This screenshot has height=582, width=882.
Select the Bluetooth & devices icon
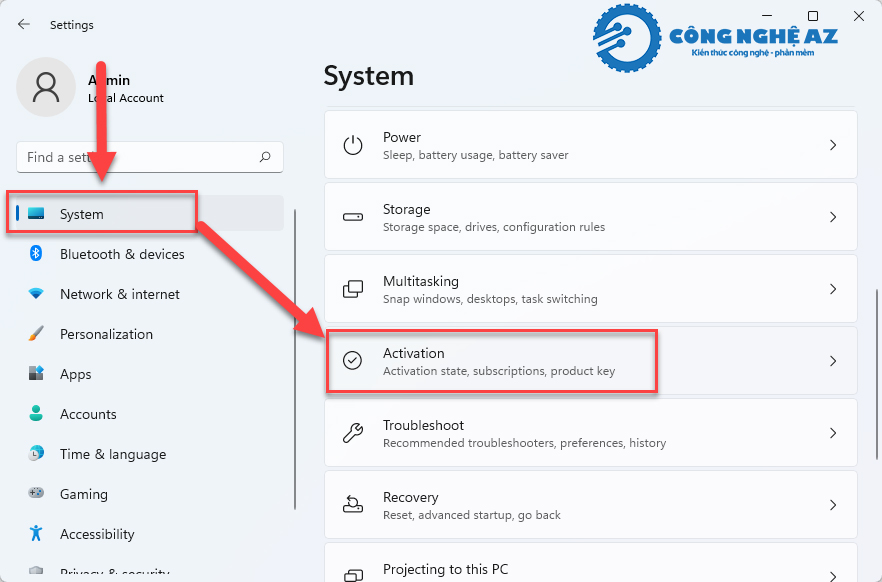(x=36, y=254)
